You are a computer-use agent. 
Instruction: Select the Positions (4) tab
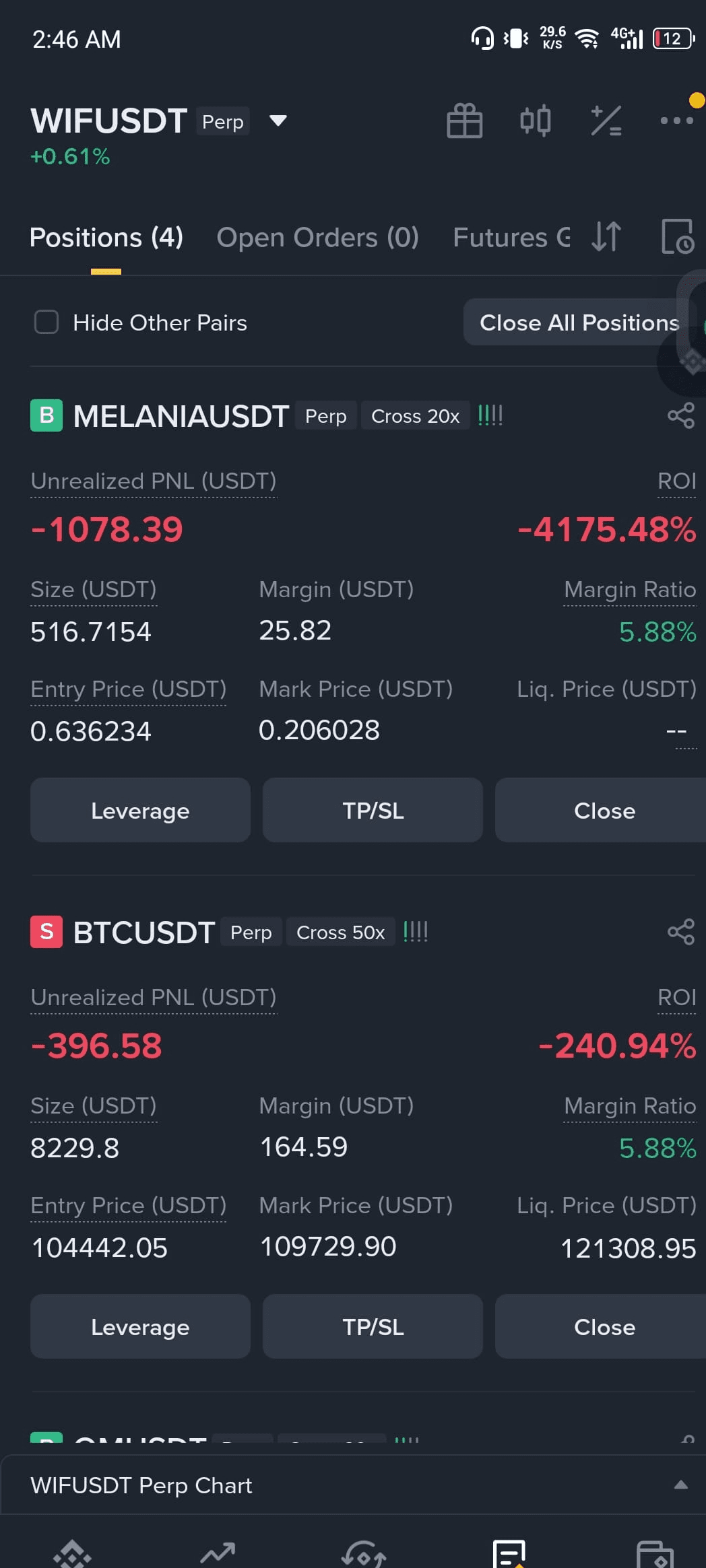click(x=106, y=238)
